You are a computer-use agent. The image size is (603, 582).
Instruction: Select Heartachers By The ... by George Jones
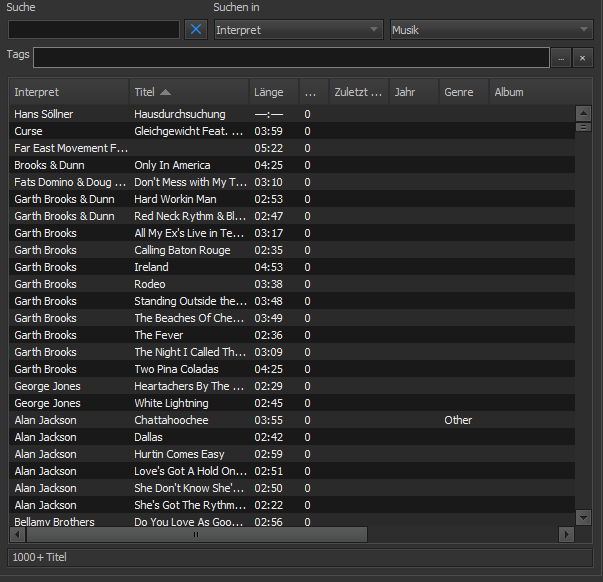[x=292, y=386]
